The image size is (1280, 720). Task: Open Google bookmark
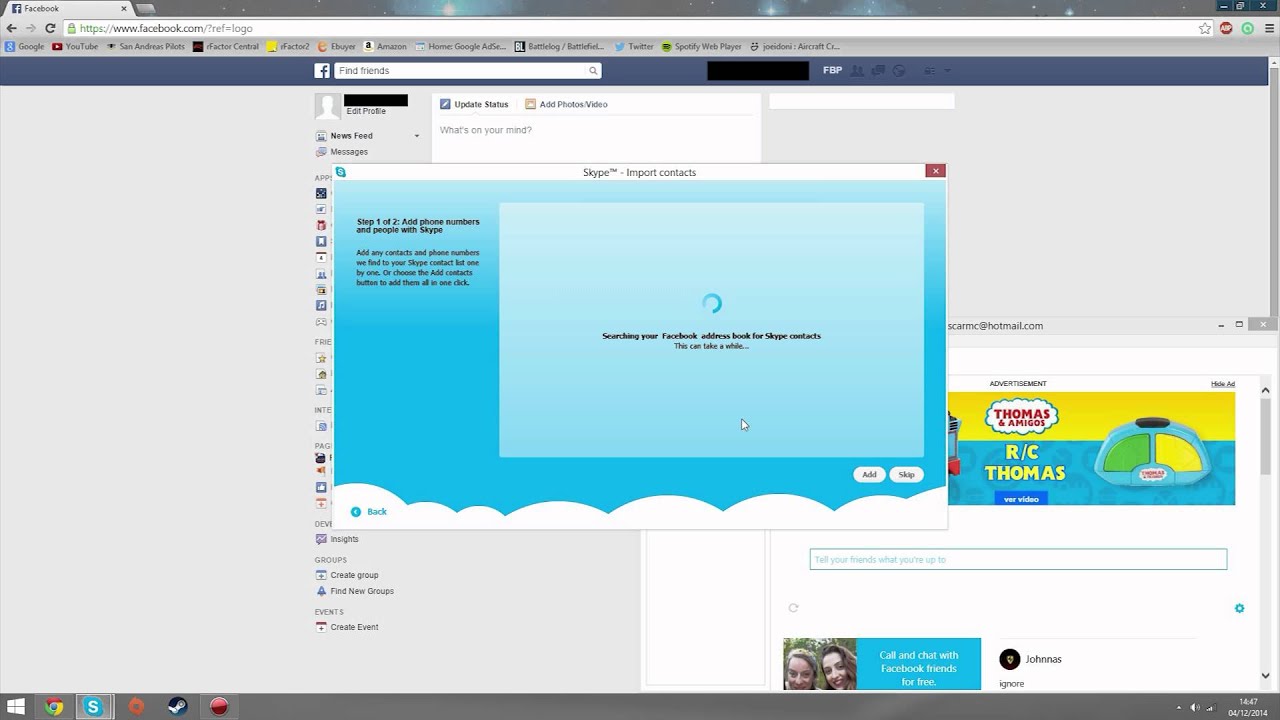tap(25, 46)
